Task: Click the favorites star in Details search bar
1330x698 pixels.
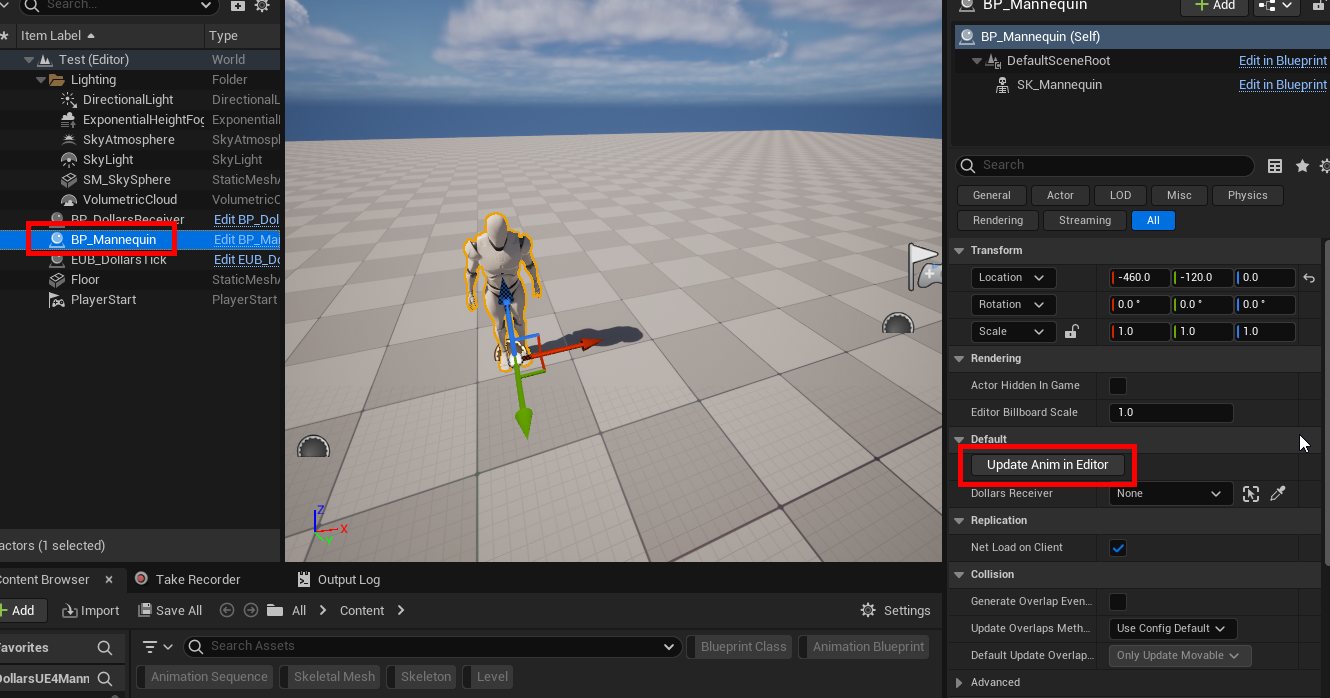Action: pyautogui.click(x=1301, y=166)
